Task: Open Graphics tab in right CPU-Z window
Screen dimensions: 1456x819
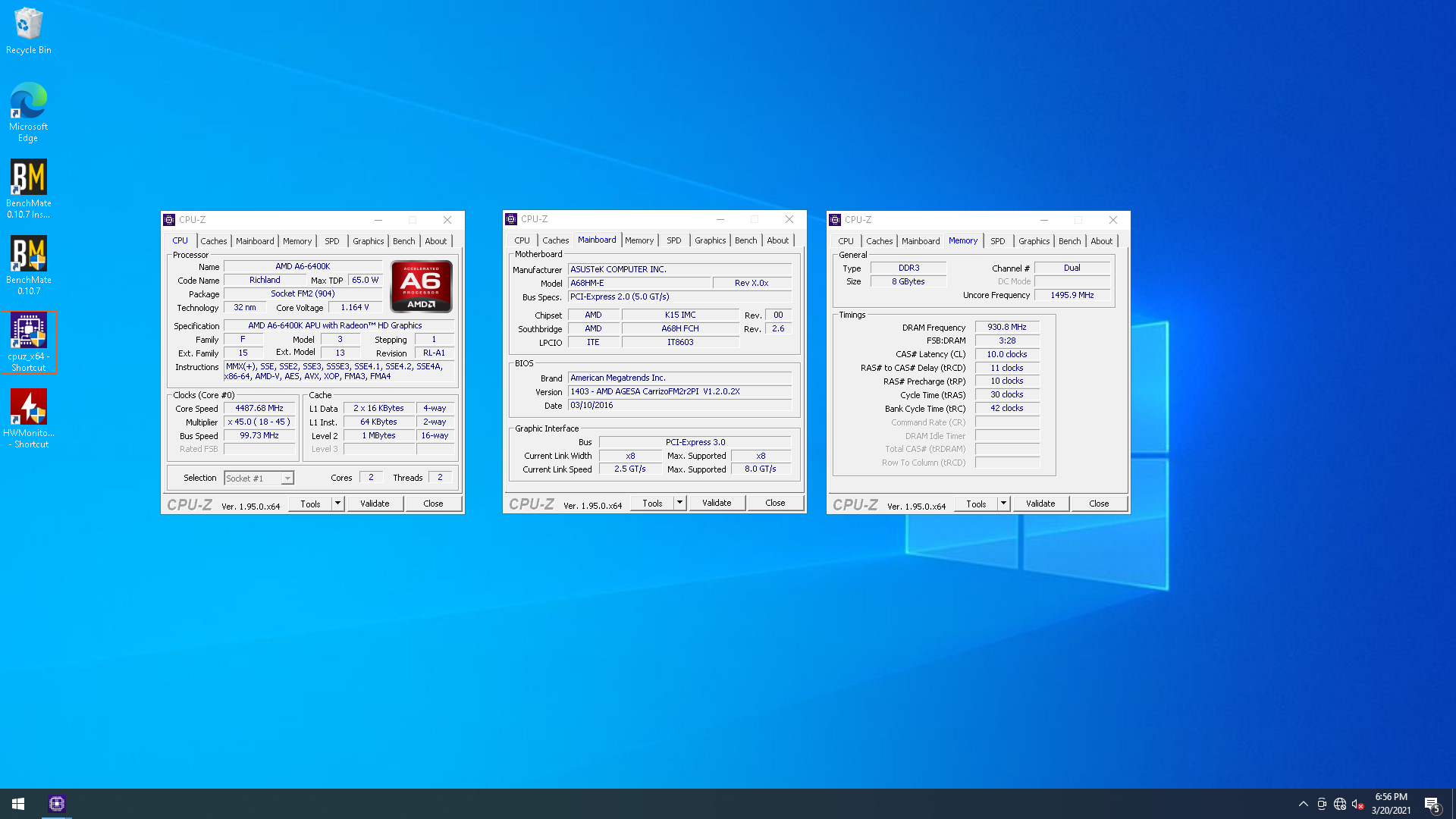Action: [x=1034, y=241]
